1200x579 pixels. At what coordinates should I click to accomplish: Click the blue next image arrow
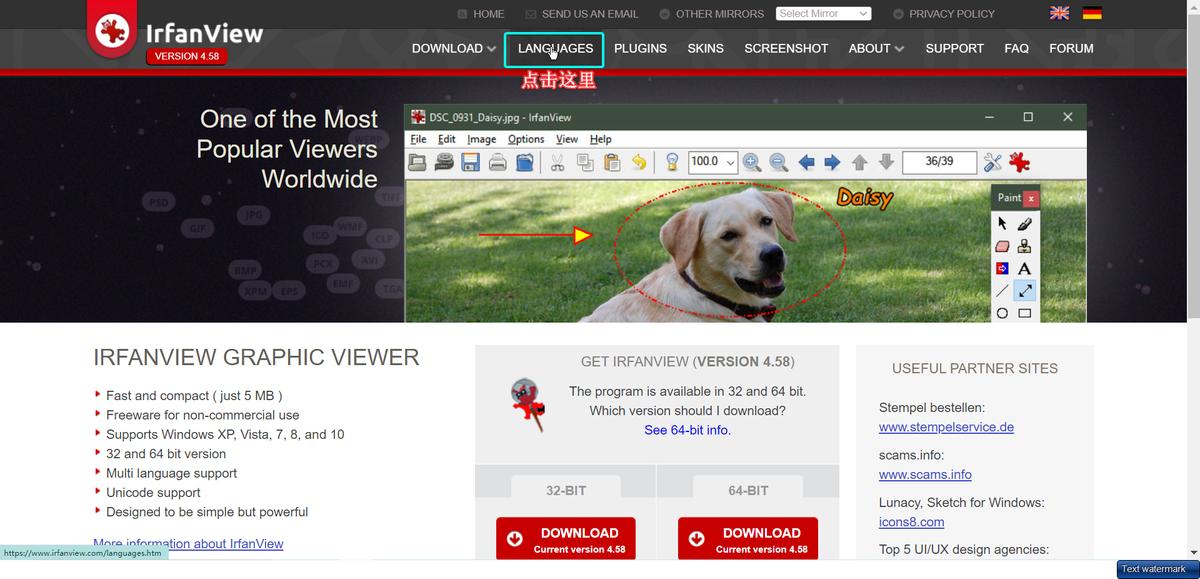click(832, 162)
